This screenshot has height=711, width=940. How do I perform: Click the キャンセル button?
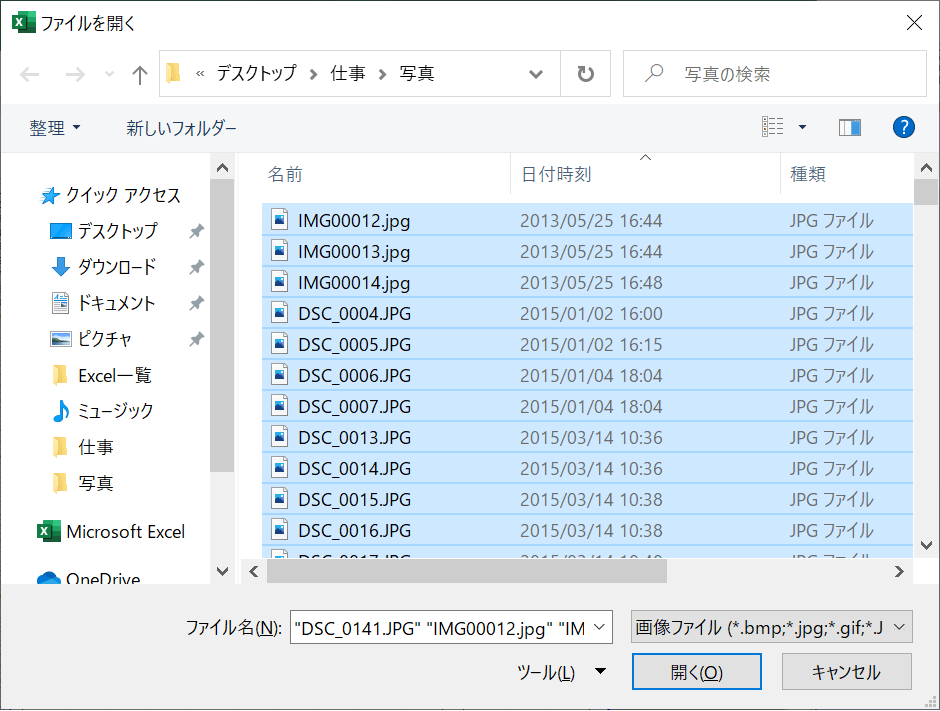click(846, 672)
